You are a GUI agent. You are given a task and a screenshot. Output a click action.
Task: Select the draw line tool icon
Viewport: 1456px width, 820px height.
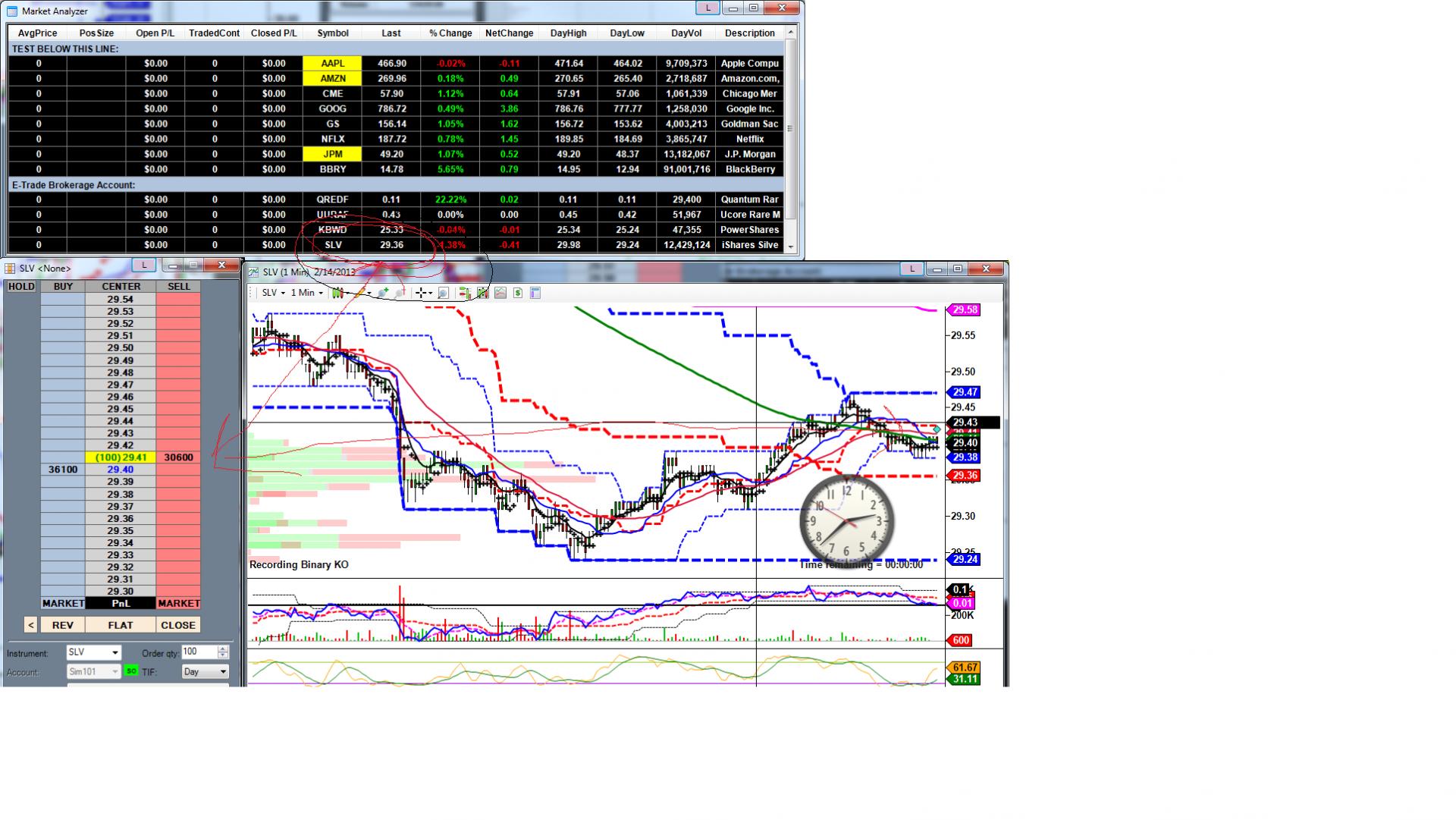pyautogui.click(x=359, y=293)
